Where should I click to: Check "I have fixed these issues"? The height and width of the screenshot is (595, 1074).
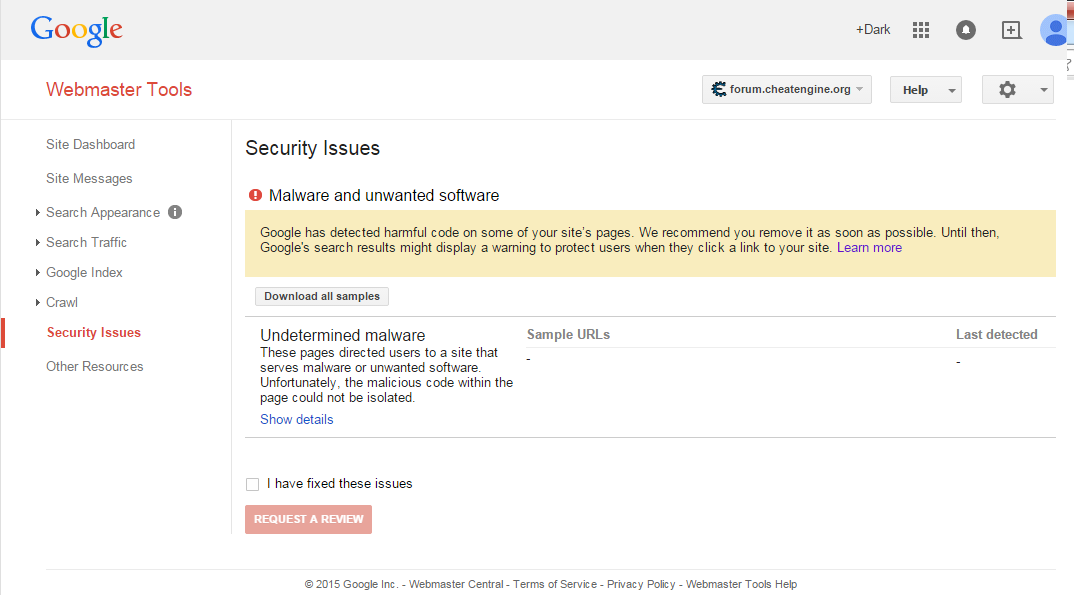tap(252, 484)
